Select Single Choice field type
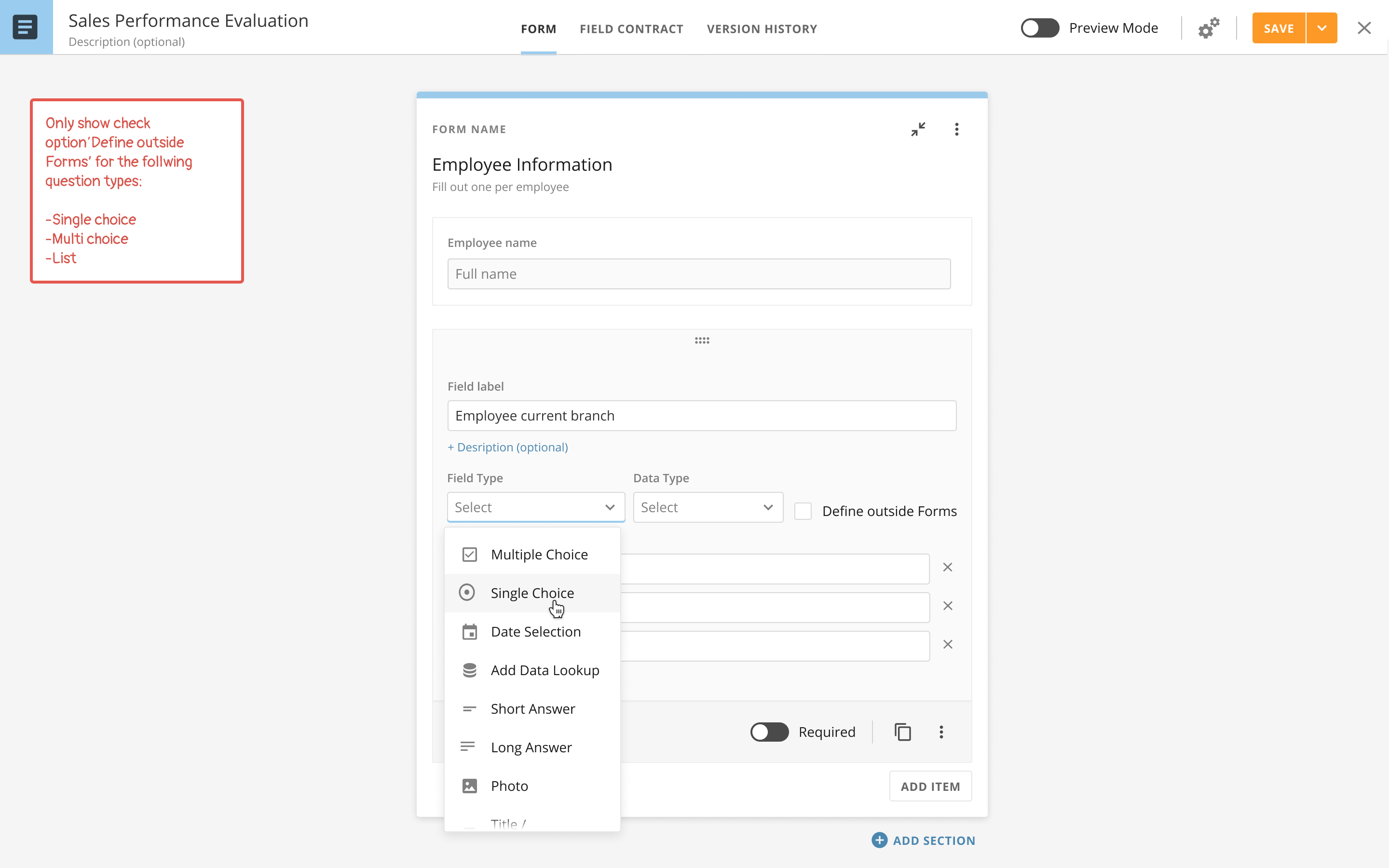The image size is (1389, 868). (532, 593)
